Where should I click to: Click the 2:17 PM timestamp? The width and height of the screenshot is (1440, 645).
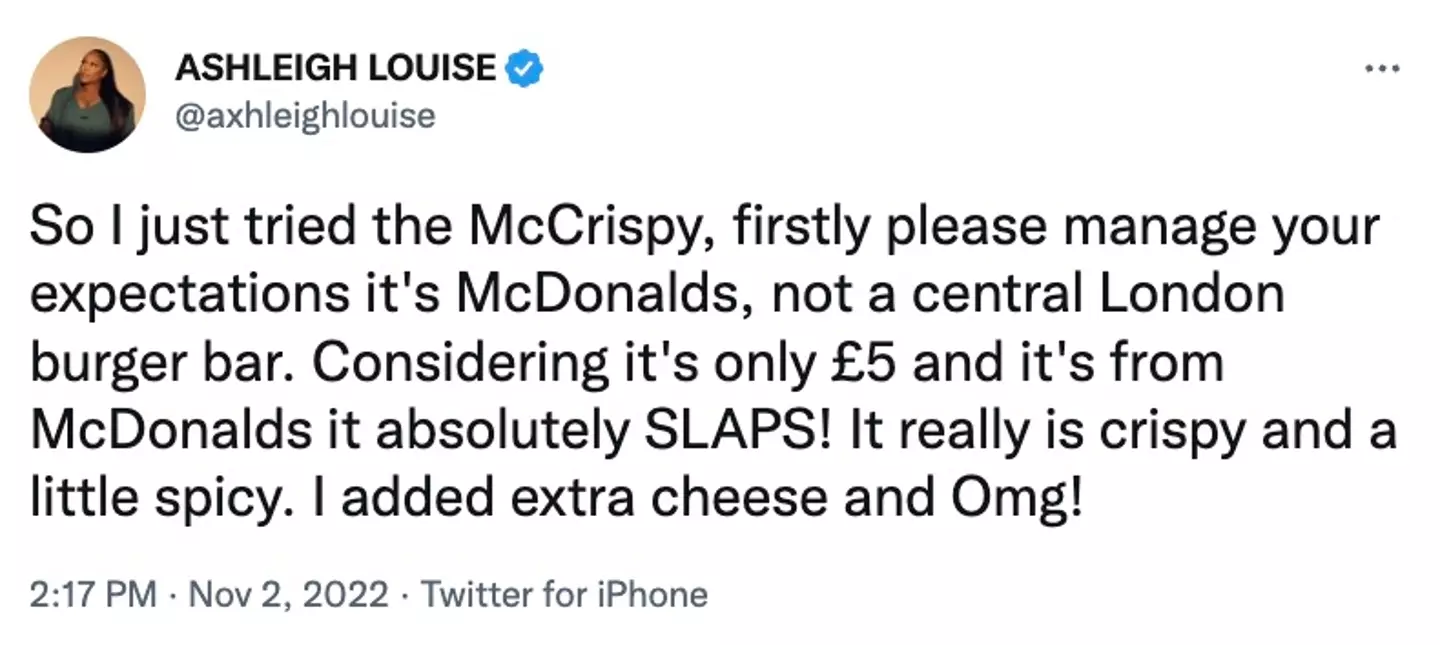pos(93,595)
